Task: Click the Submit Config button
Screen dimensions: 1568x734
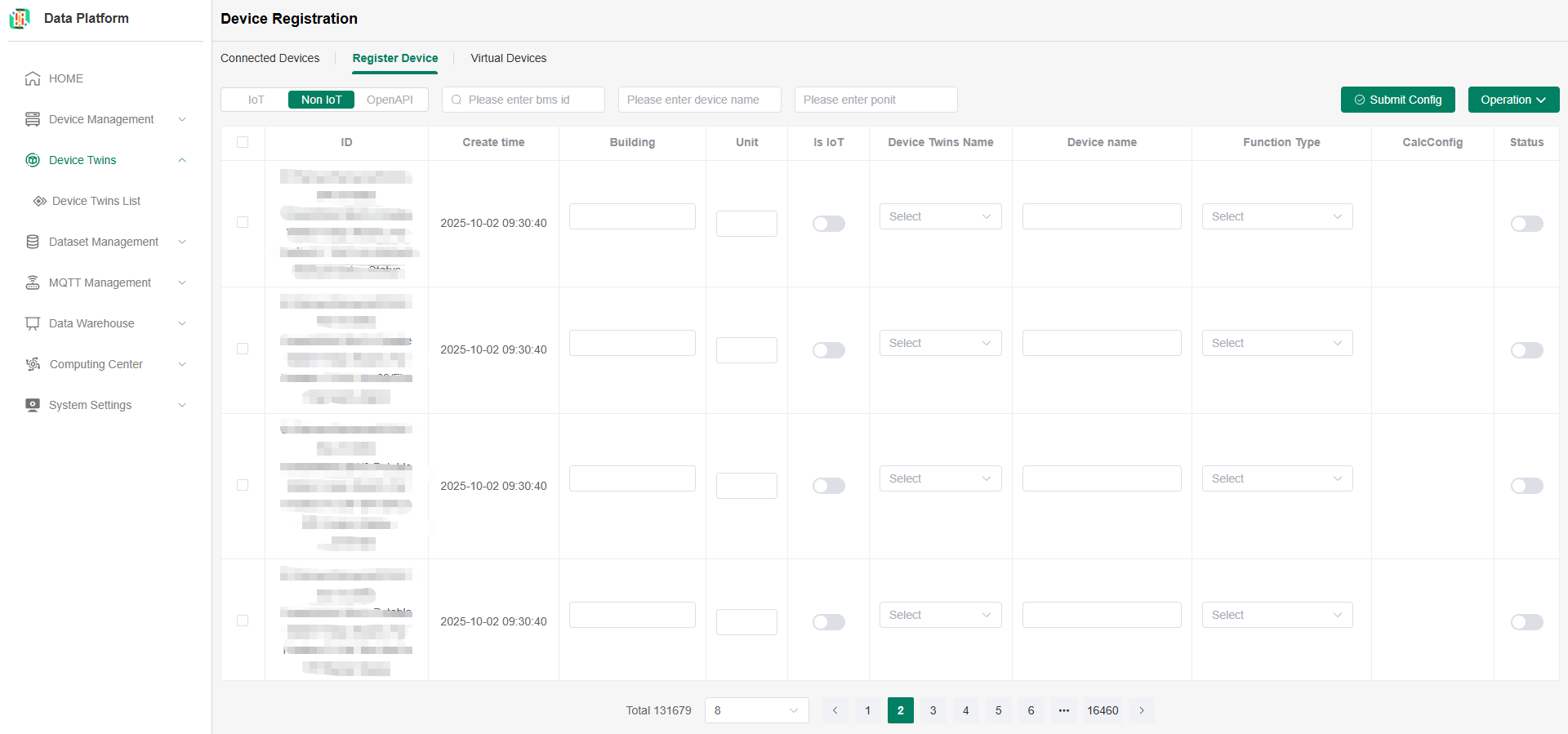Action: (1397, 100)
